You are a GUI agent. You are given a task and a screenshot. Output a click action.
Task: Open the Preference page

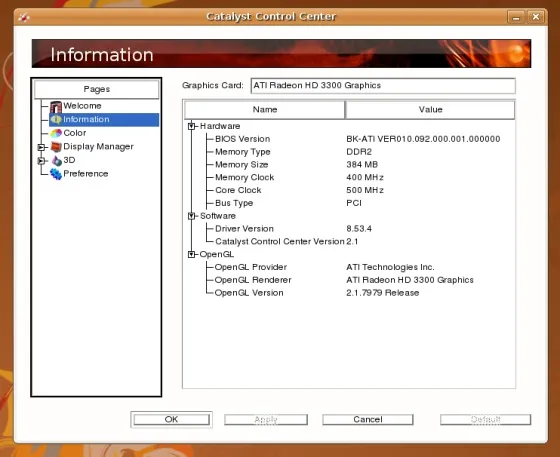pos(86,174)
